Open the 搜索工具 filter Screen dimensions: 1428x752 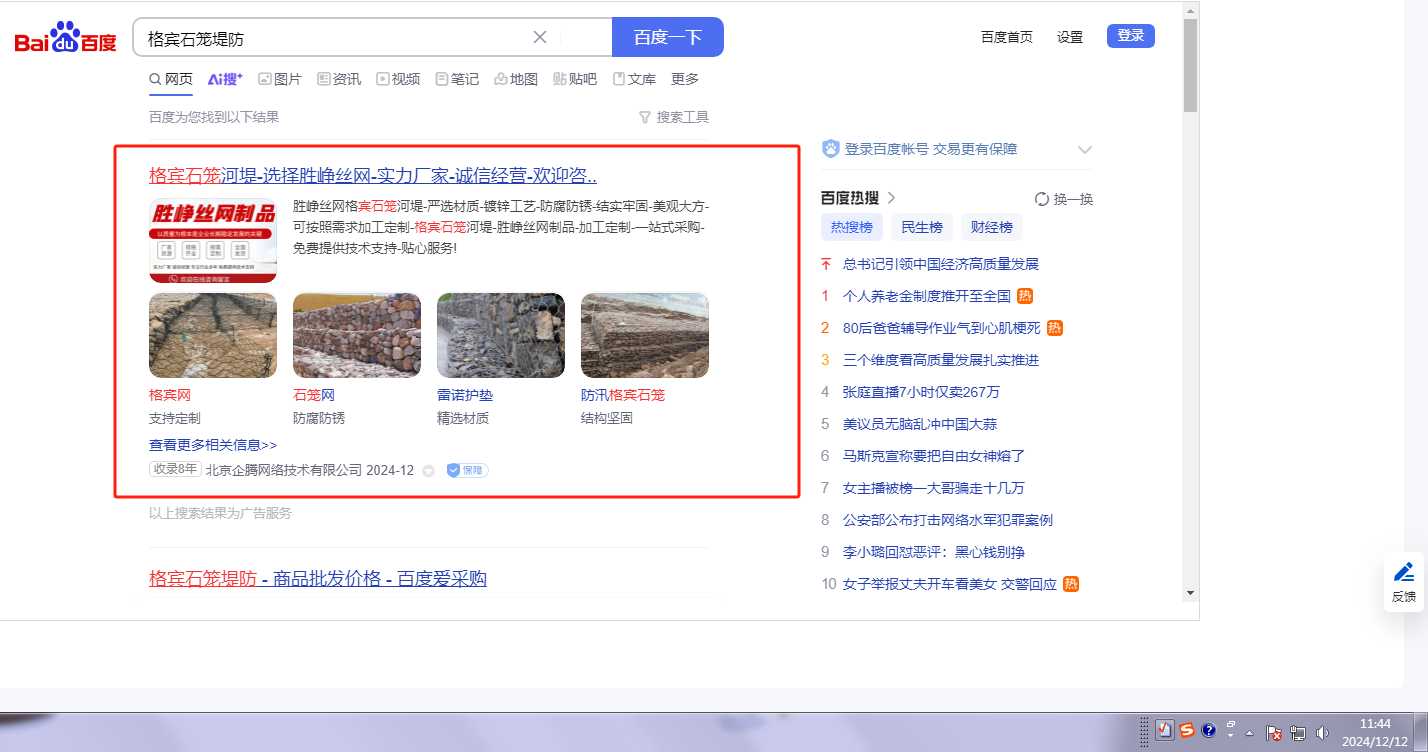click(x=673, y=117)
